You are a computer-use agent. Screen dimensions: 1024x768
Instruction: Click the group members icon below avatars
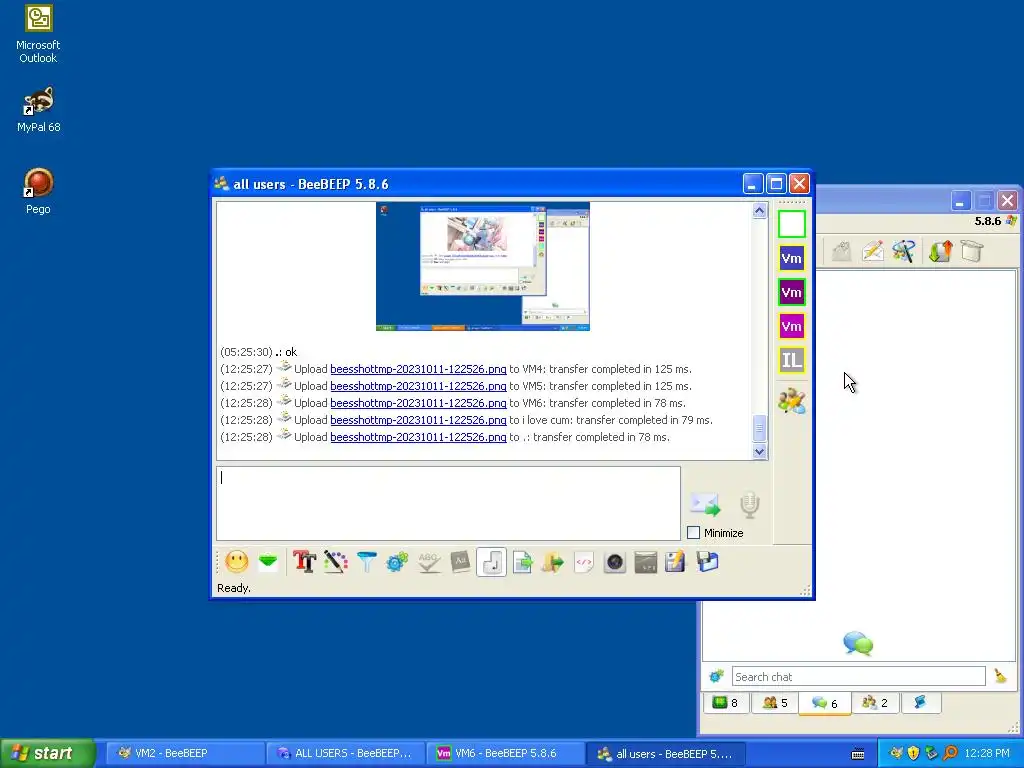pyautogui.click(x=792, y=401)
